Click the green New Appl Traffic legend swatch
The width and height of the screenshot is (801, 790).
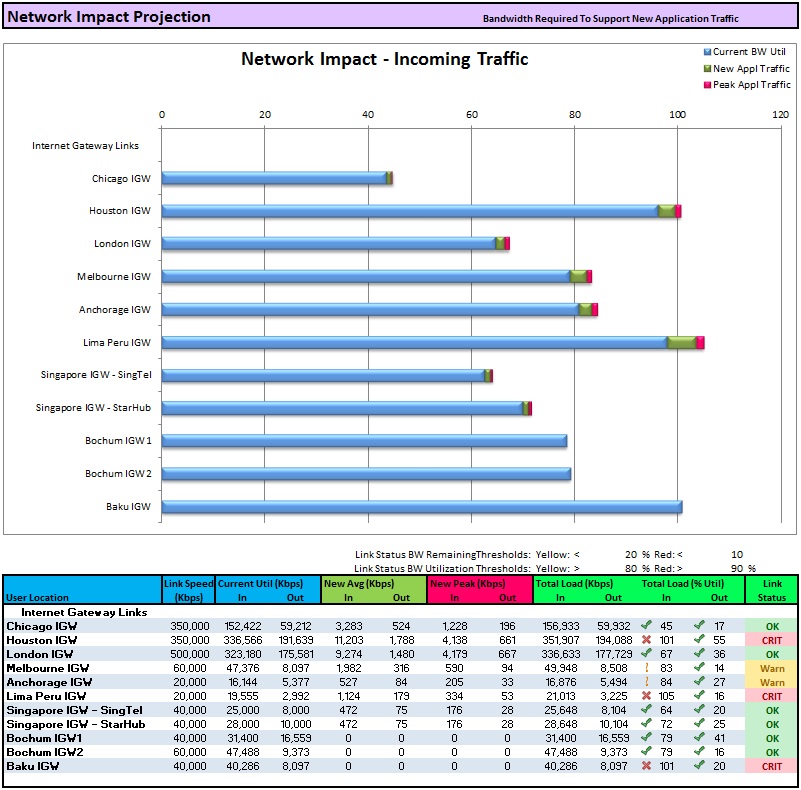point(708,69)
